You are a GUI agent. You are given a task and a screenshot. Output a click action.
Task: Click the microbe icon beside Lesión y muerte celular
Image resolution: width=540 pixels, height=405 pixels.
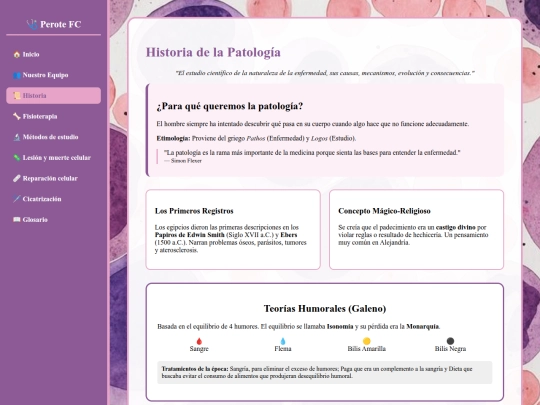17,158
